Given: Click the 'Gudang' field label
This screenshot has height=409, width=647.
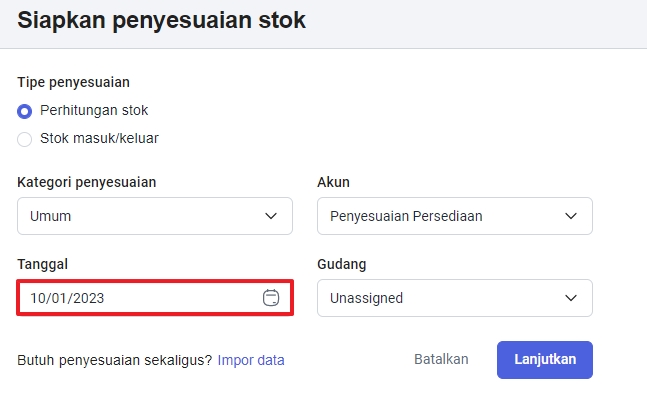Looking at the screenshot, I should point(341,264).
